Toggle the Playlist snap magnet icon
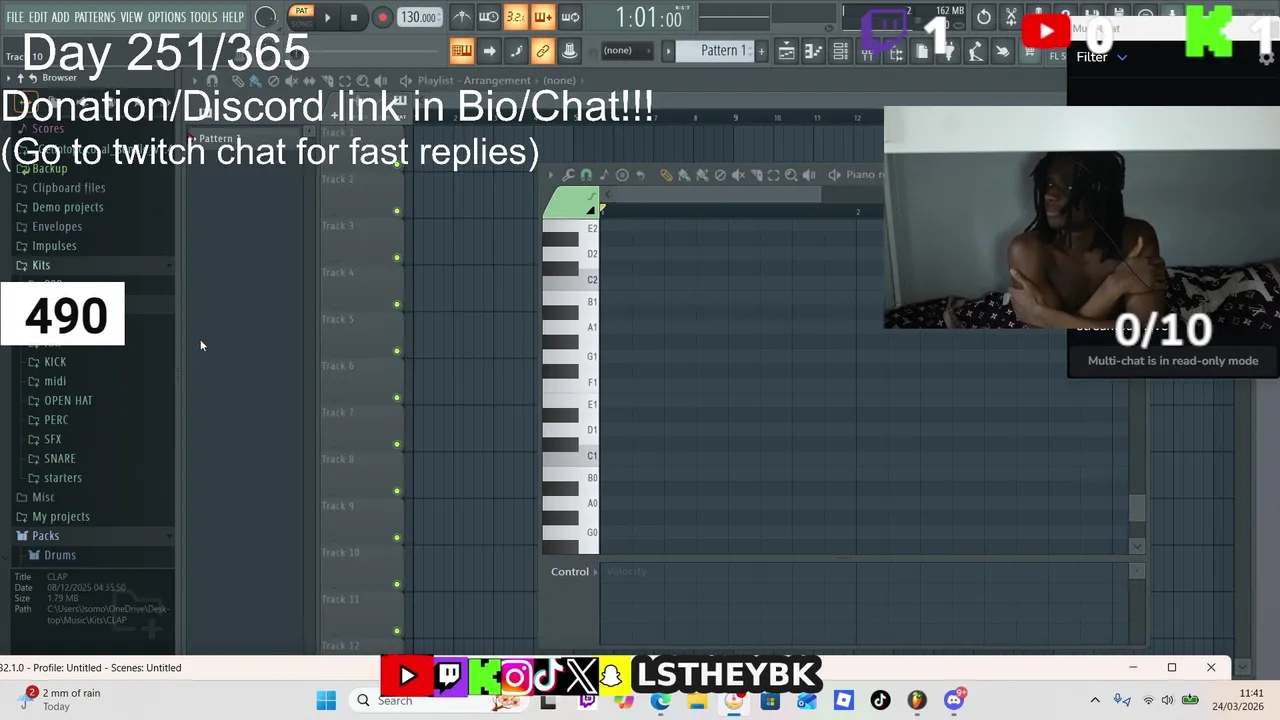Screen dimensions: 1280x720 (212, 81)
